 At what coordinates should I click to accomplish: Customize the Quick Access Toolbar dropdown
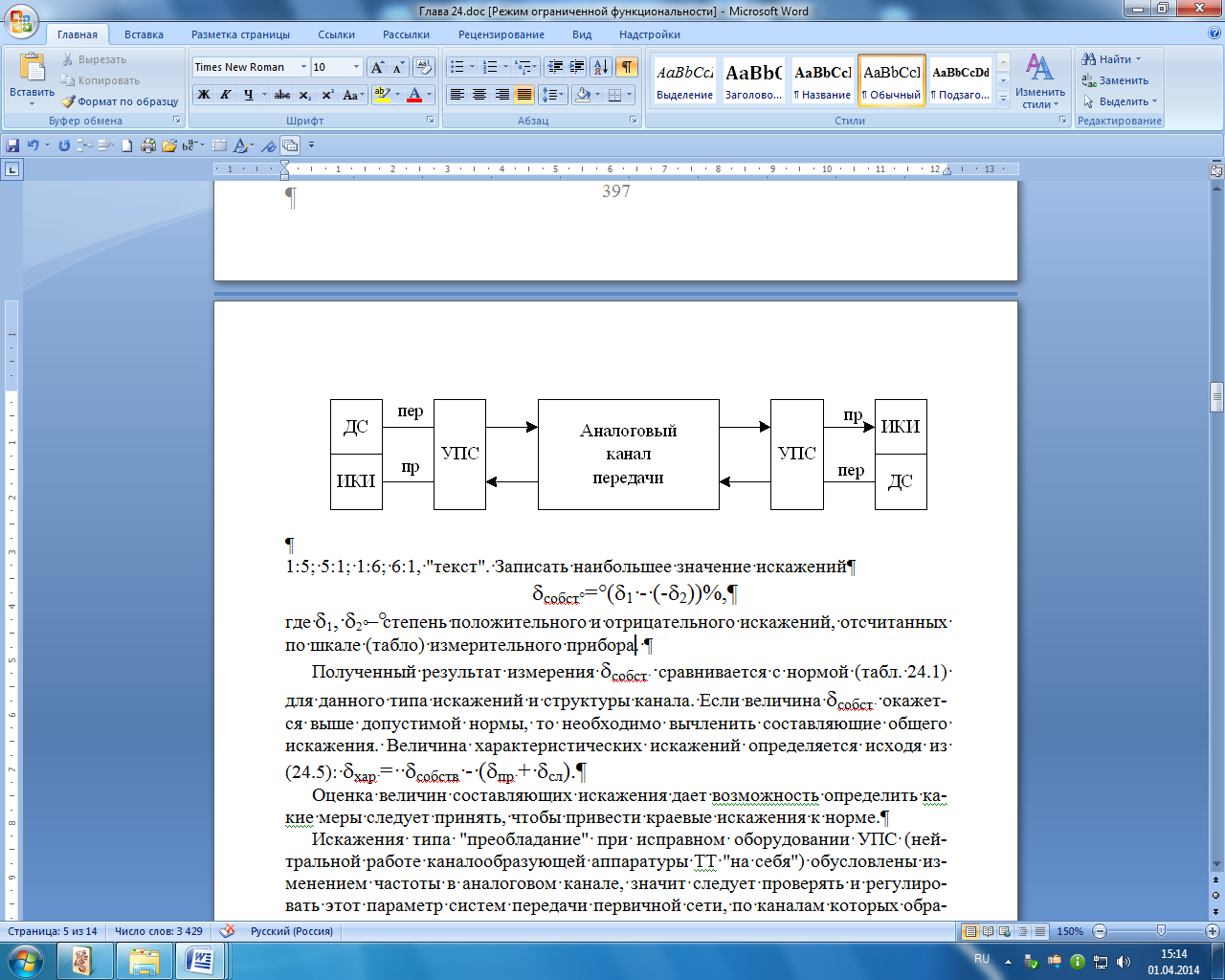coord(311,145)
